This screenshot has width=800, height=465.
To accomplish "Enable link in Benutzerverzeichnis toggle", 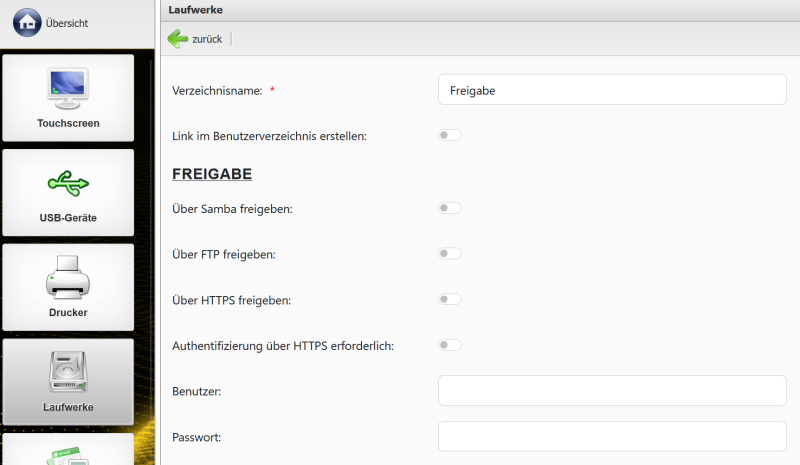I will pyautogui.click(x=450, y=135).
